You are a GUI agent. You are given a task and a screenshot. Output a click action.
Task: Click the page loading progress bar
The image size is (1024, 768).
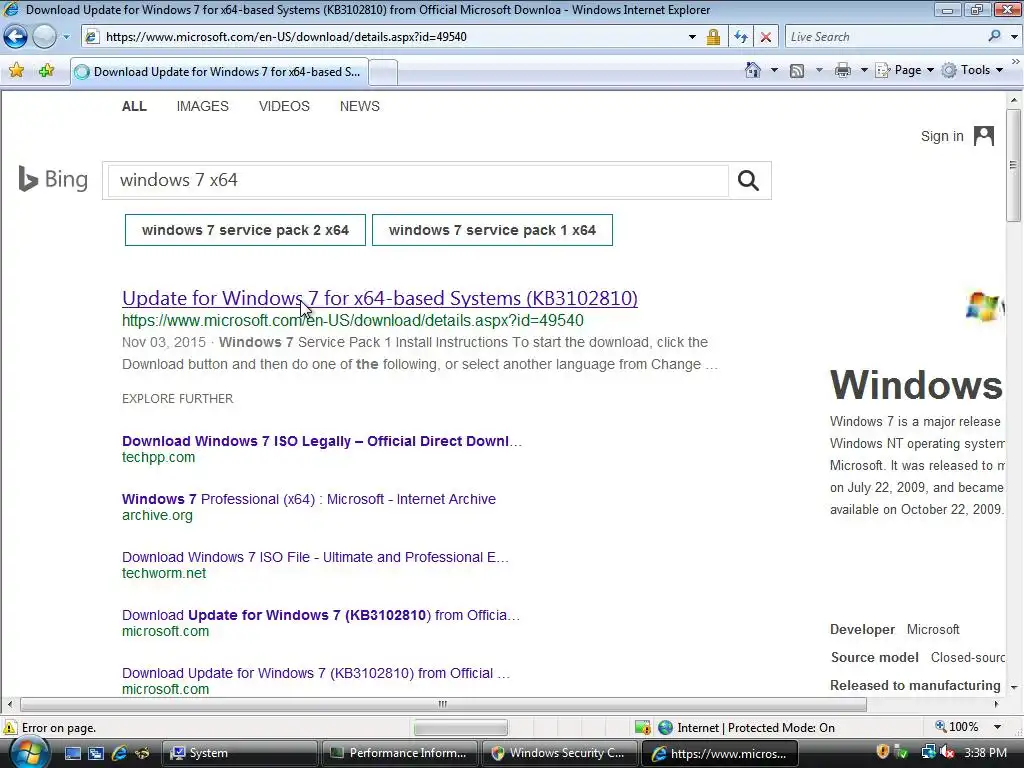(x=460, y=728)
